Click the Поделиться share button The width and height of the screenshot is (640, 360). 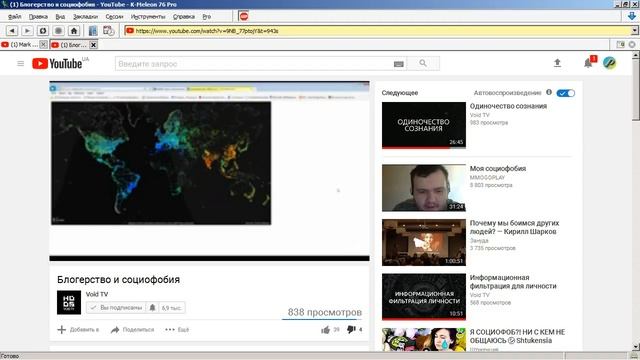pyautogui.click(x=133, y=329)
